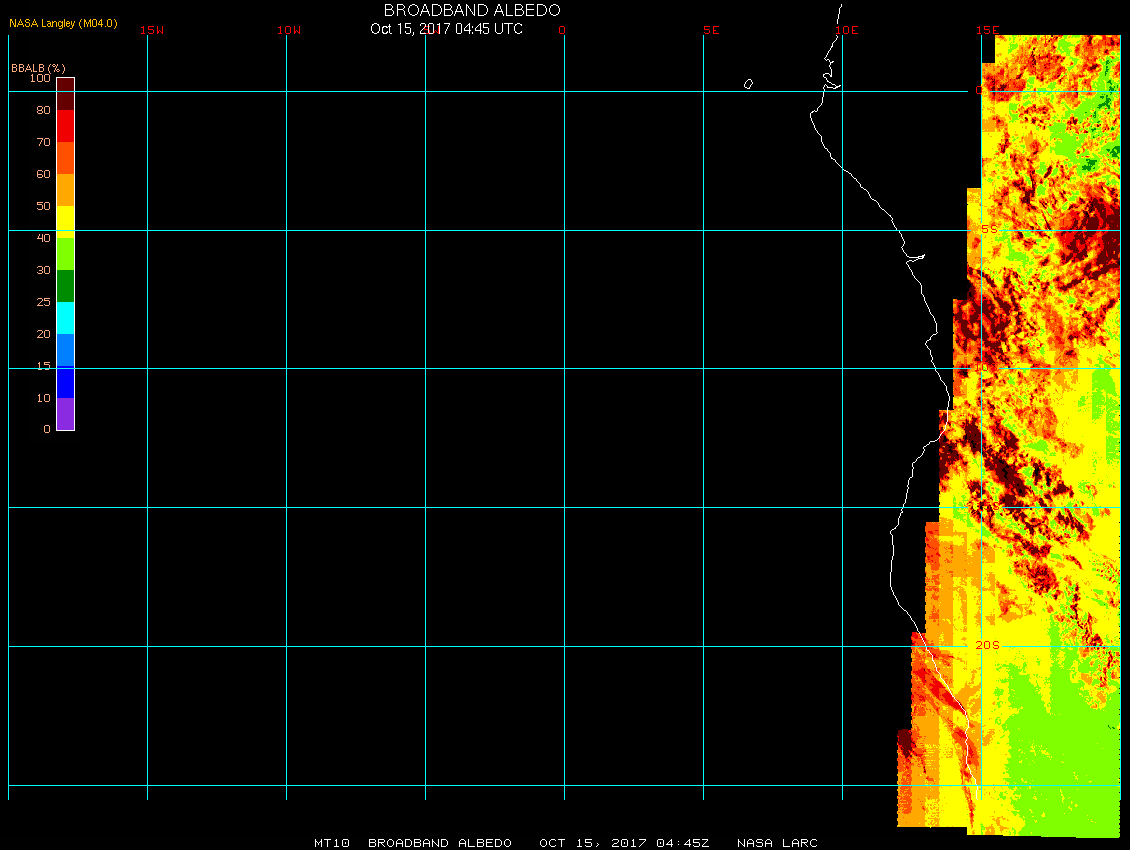Click the 10W longitude label

pos(289,30)
